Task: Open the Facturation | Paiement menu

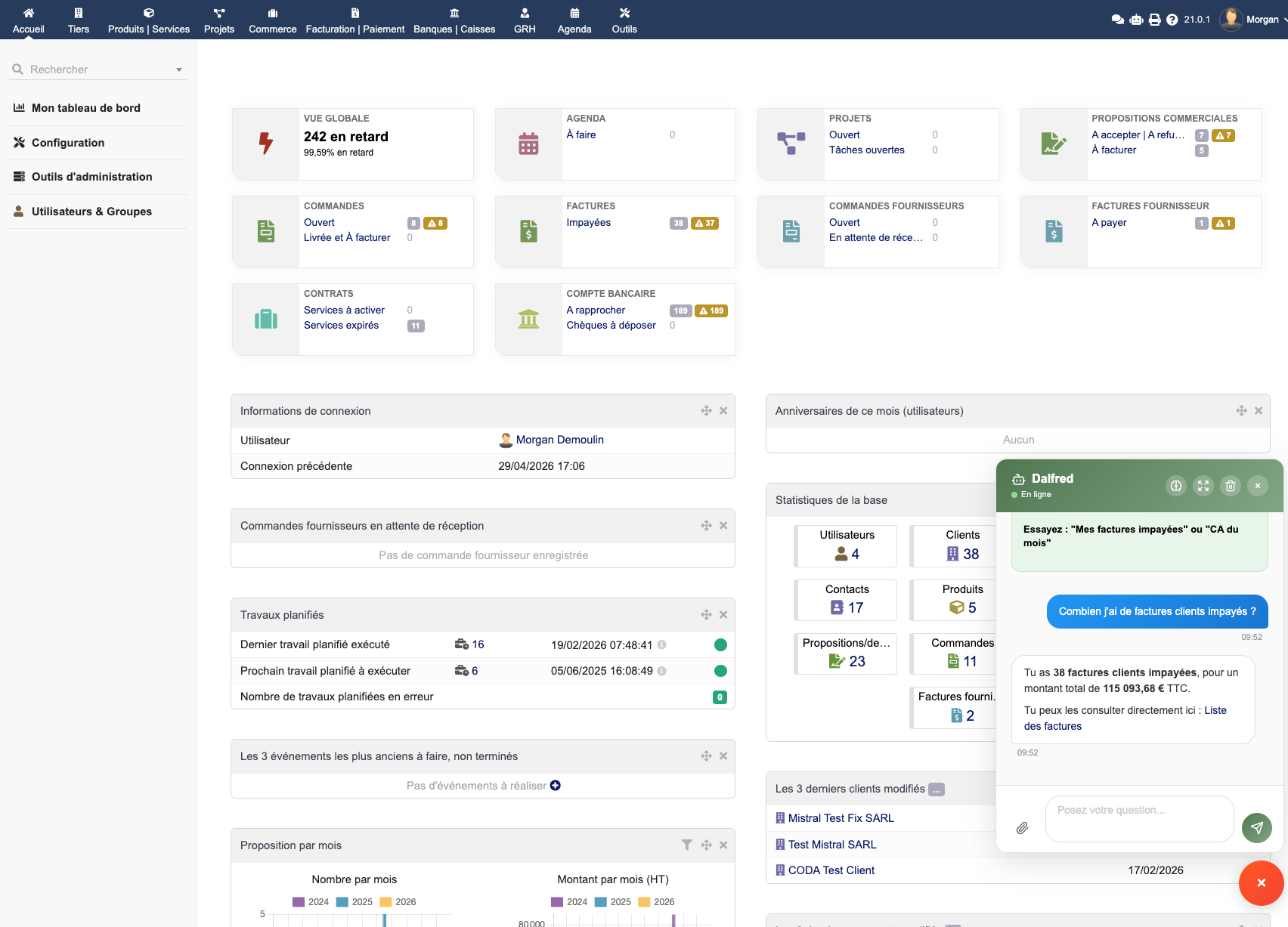Action: tap(355, 20)
